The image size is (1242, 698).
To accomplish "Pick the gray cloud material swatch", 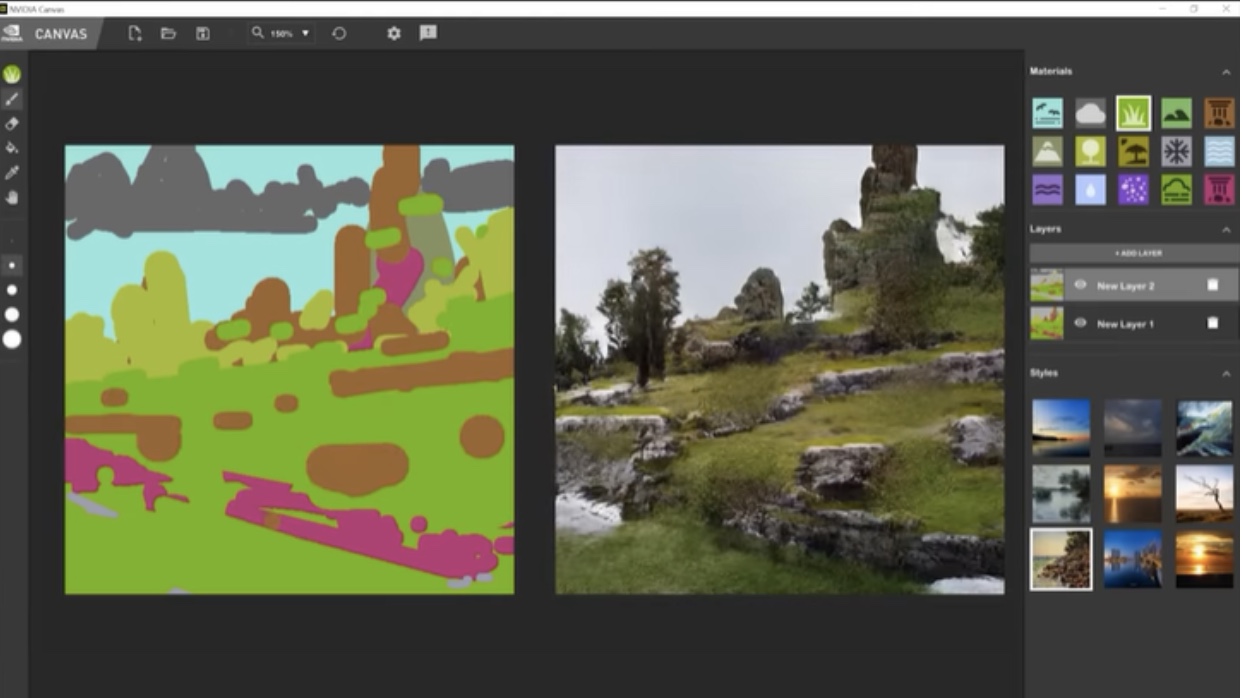I will coord(1090,113).
